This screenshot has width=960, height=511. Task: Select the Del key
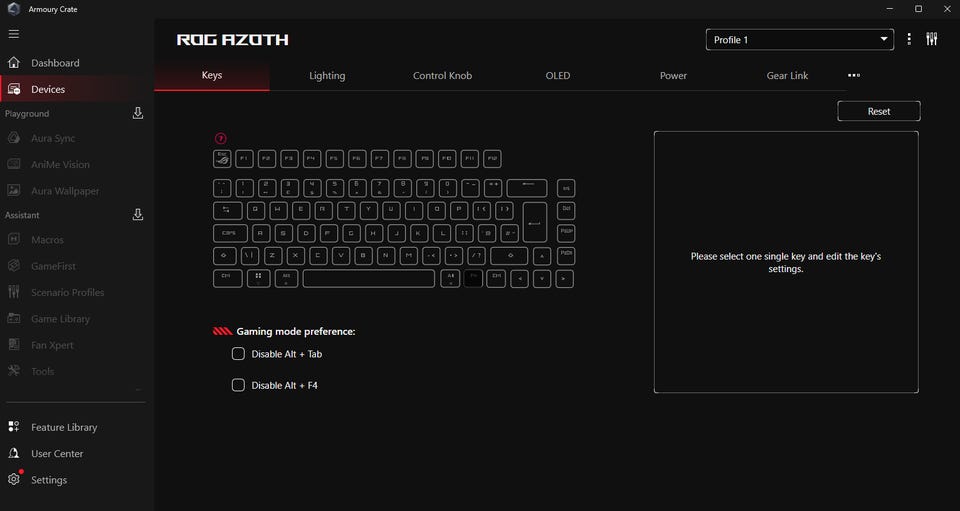[x=566, y=211]
